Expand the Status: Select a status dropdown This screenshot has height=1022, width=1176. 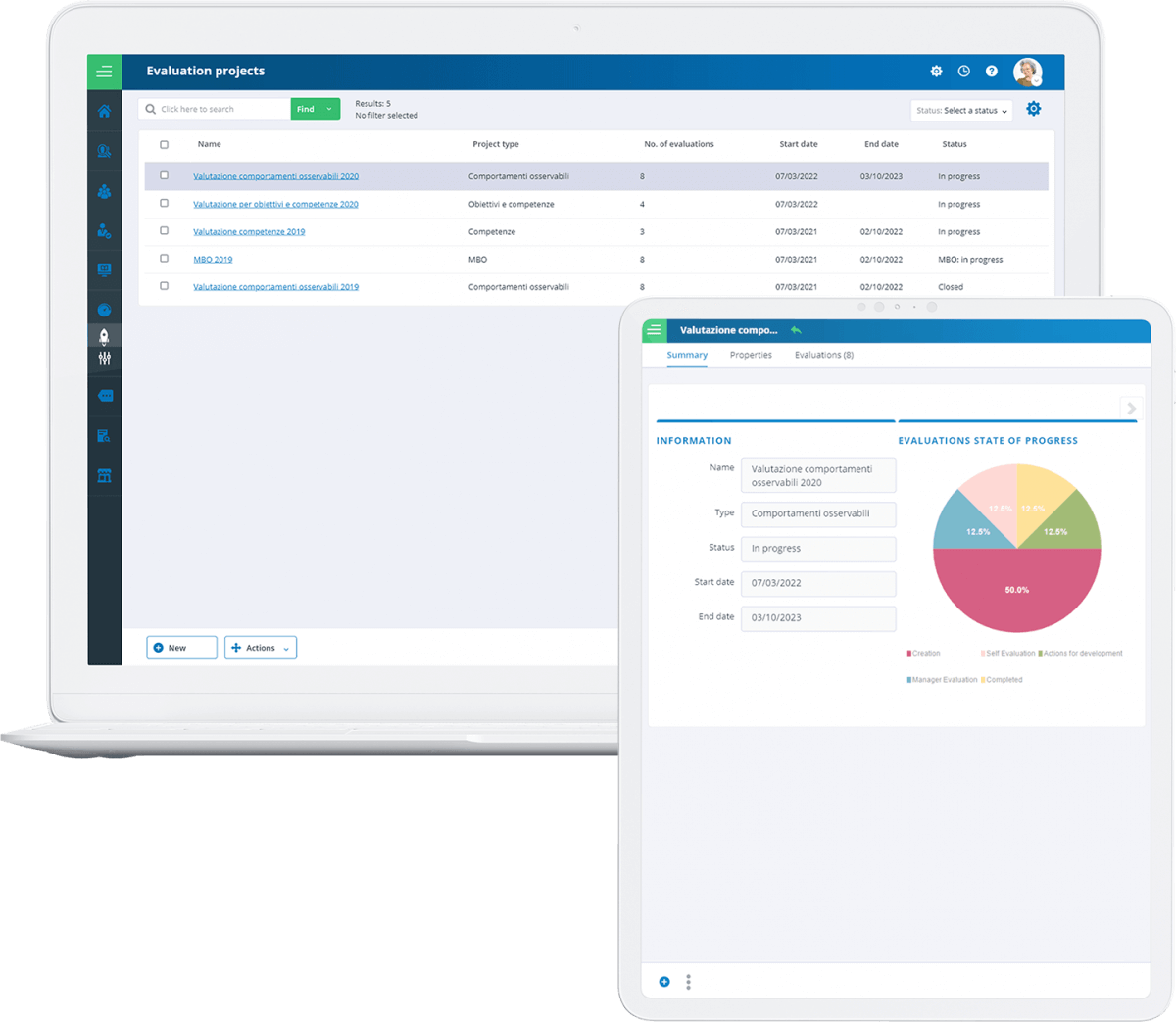point(961,111)
